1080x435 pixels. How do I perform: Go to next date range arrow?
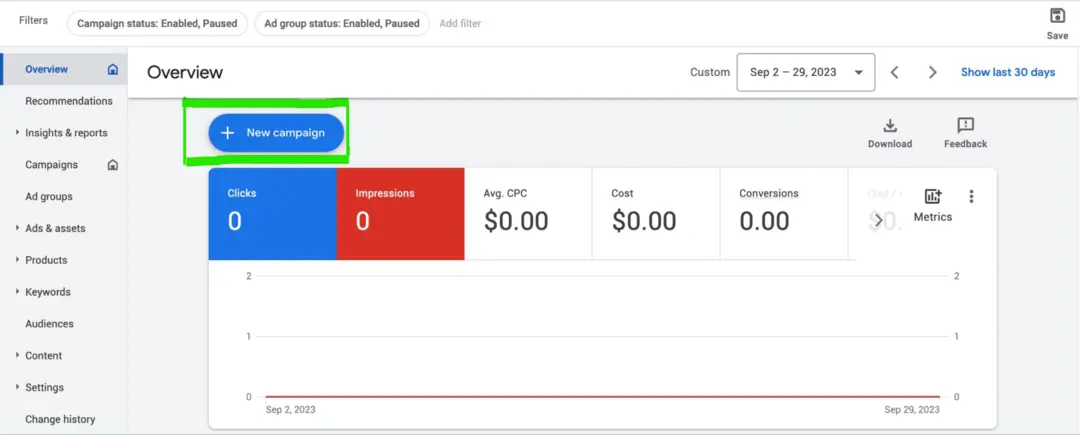[933, 72]
